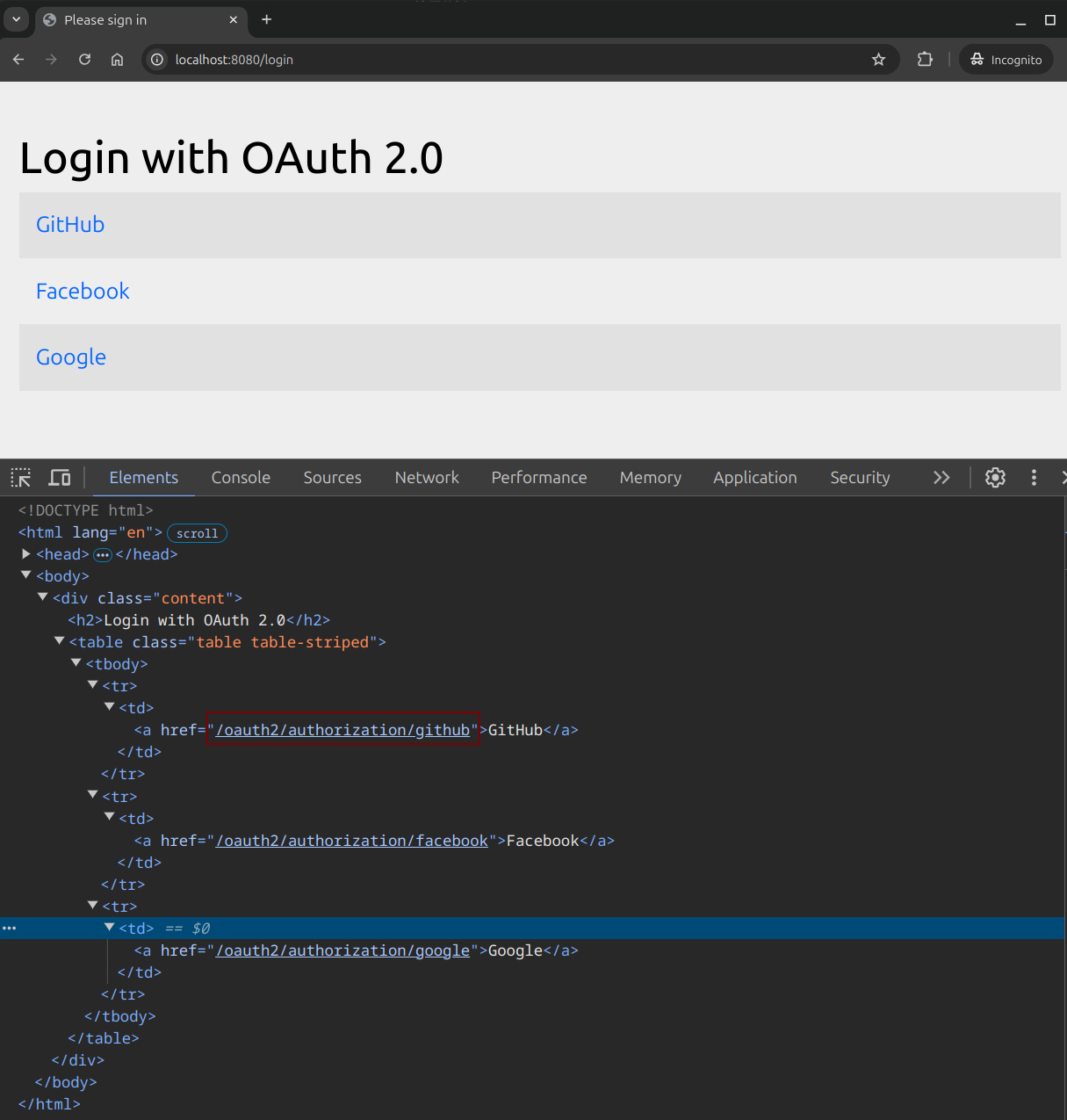Open the Security tab
The height and width of the screenshot is (1120, 1067).
861,478
